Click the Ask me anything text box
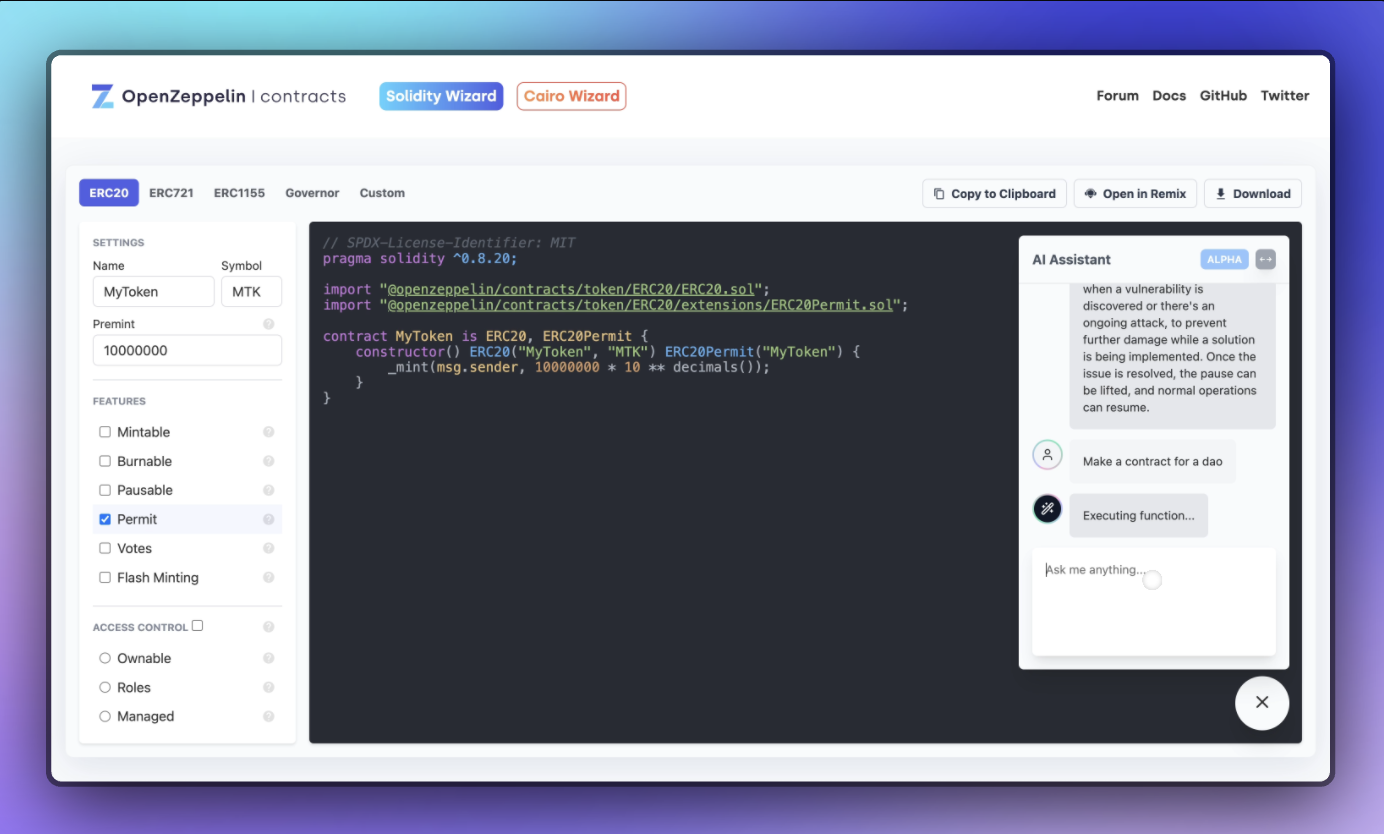 (x=1154, y=602)
